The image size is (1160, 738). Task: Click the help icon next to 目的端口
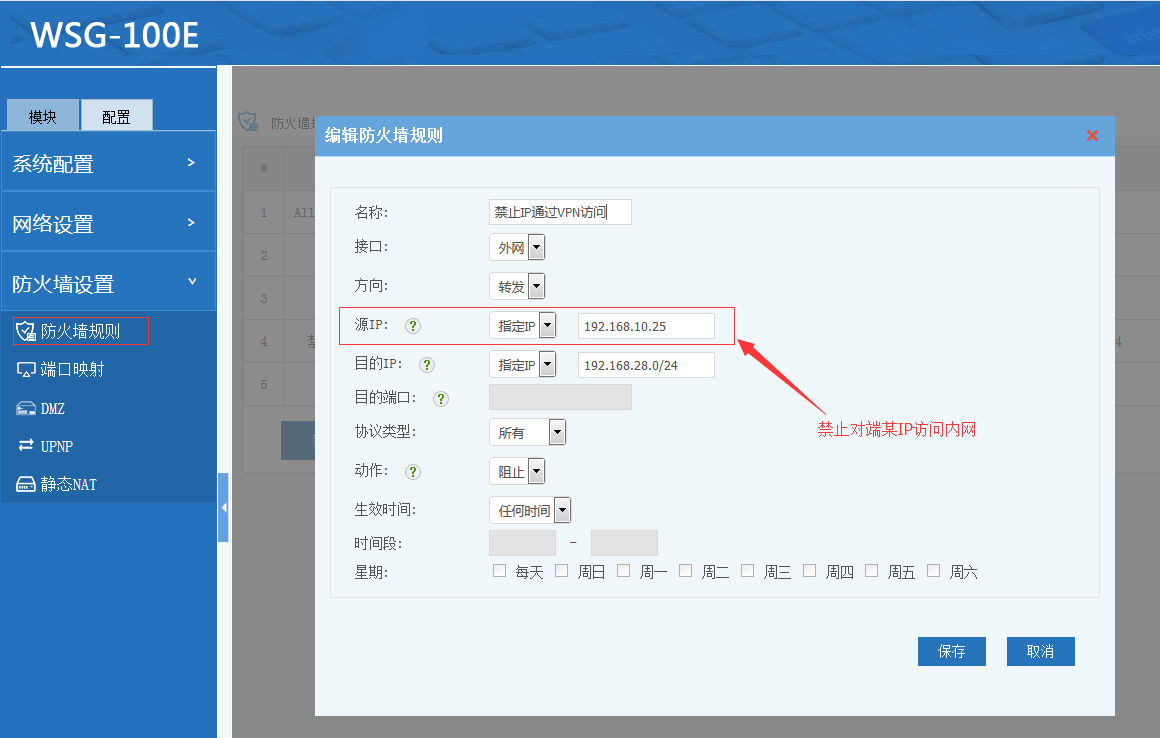(441, 398)
